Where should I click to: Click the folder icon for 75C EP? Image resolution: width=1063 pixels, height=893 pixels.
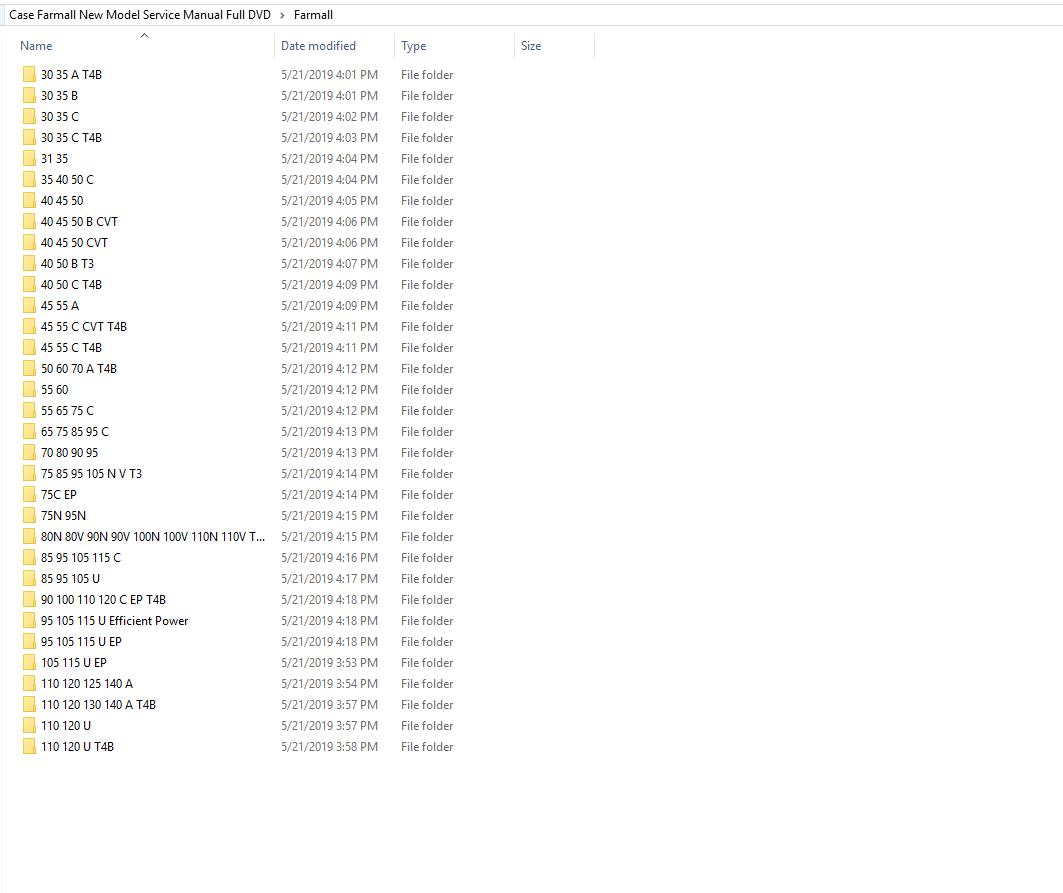point(28,495)
